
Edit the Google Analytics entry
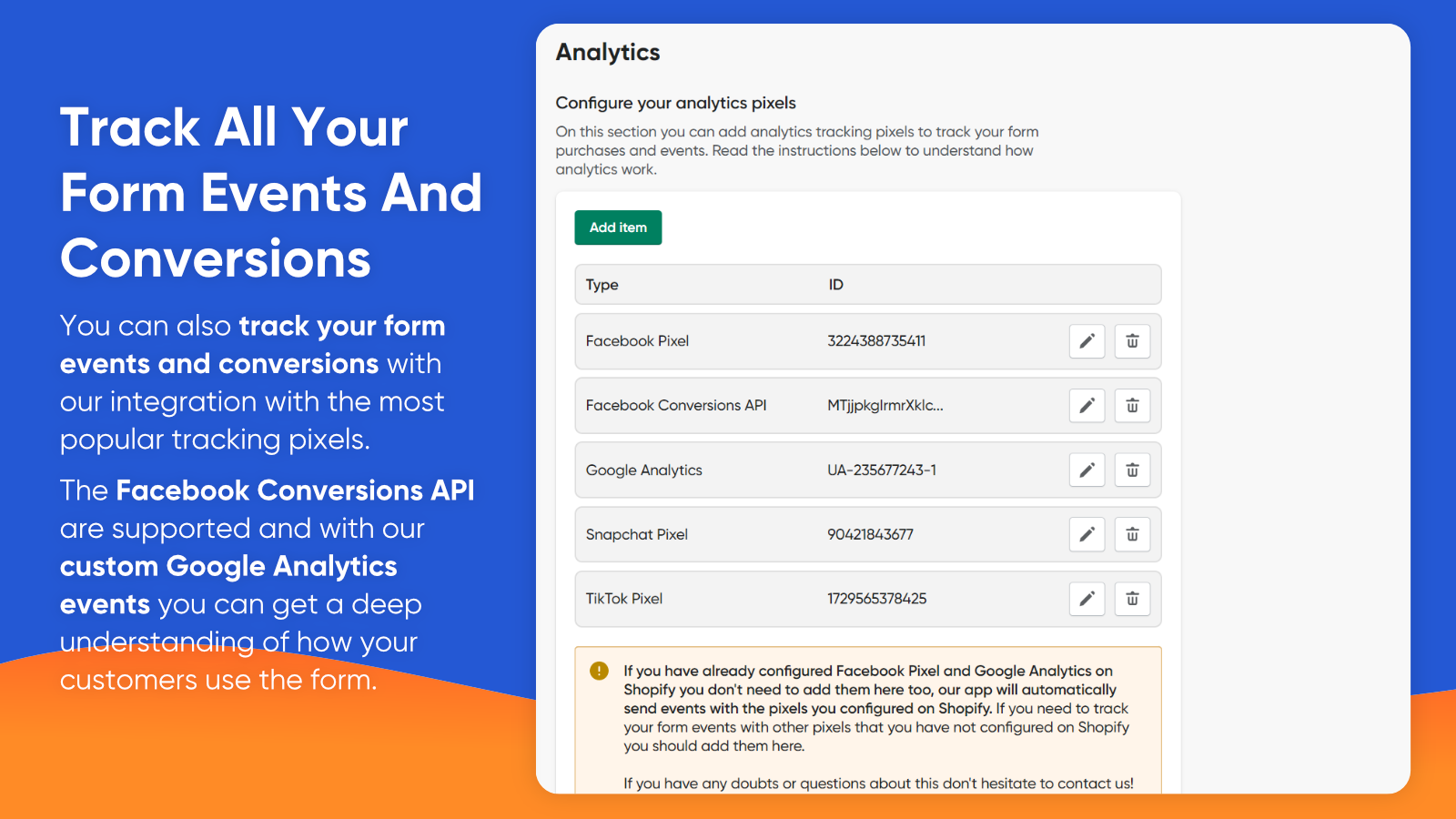1087,470
